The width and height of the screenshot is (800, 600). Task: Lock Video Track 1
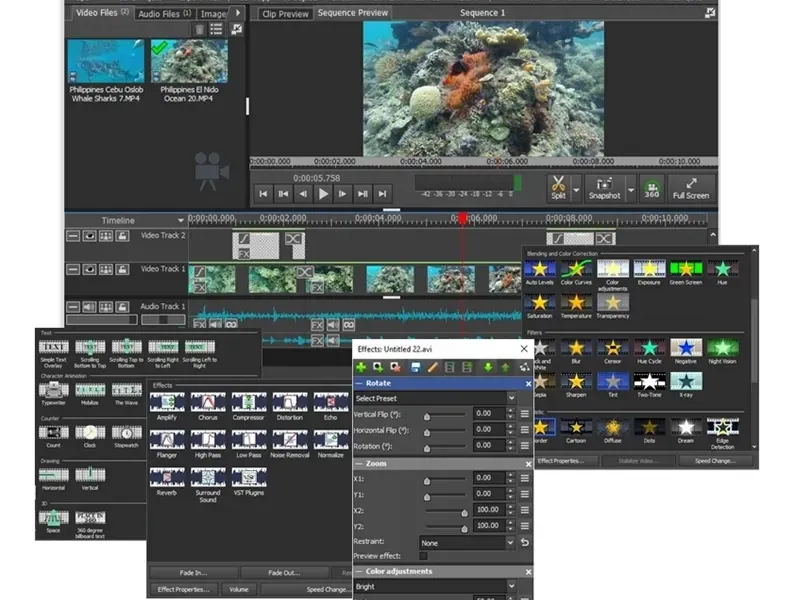(x=122, y=269)
